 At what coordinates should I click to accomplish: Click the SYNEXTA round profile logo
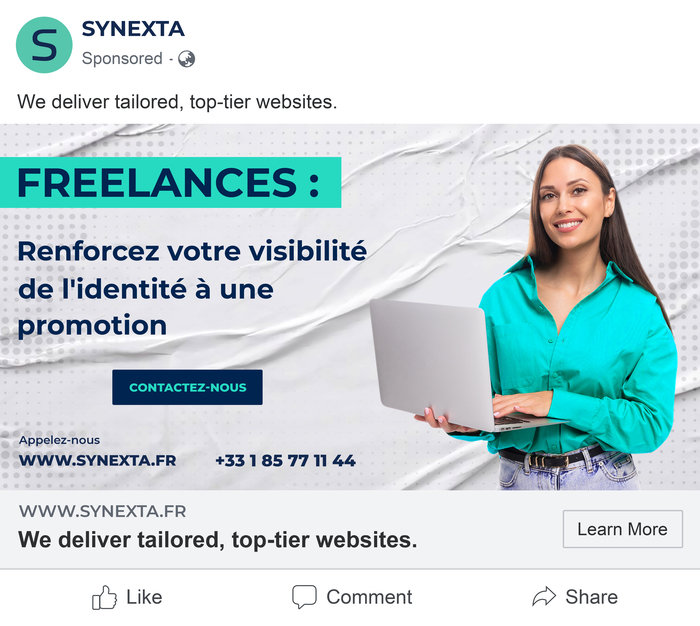pos(44,45)
